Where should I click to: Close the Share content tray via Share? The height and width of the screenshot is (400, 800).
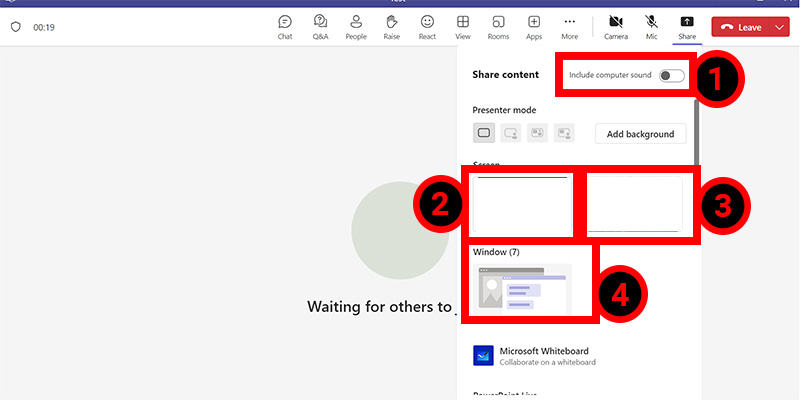point(687,26)
